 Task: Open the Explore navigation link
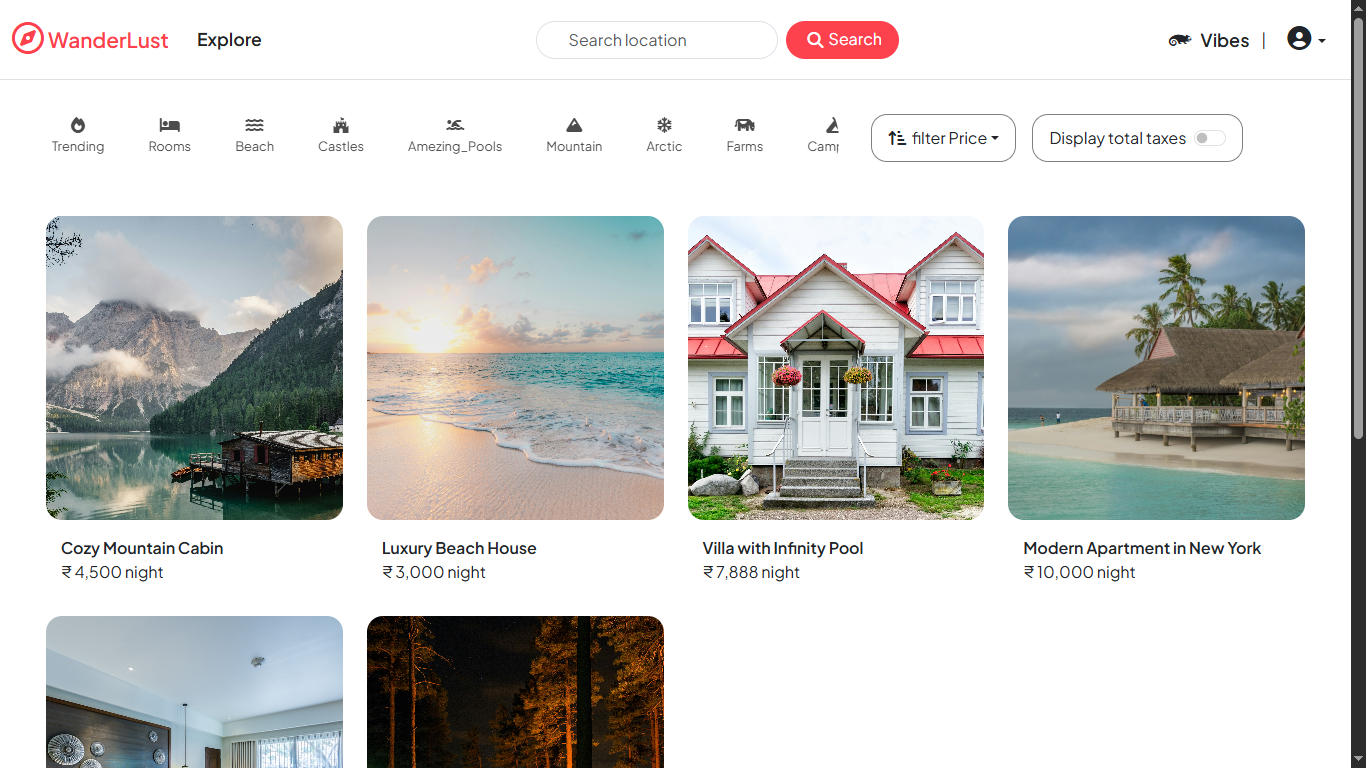click(229, 40)
